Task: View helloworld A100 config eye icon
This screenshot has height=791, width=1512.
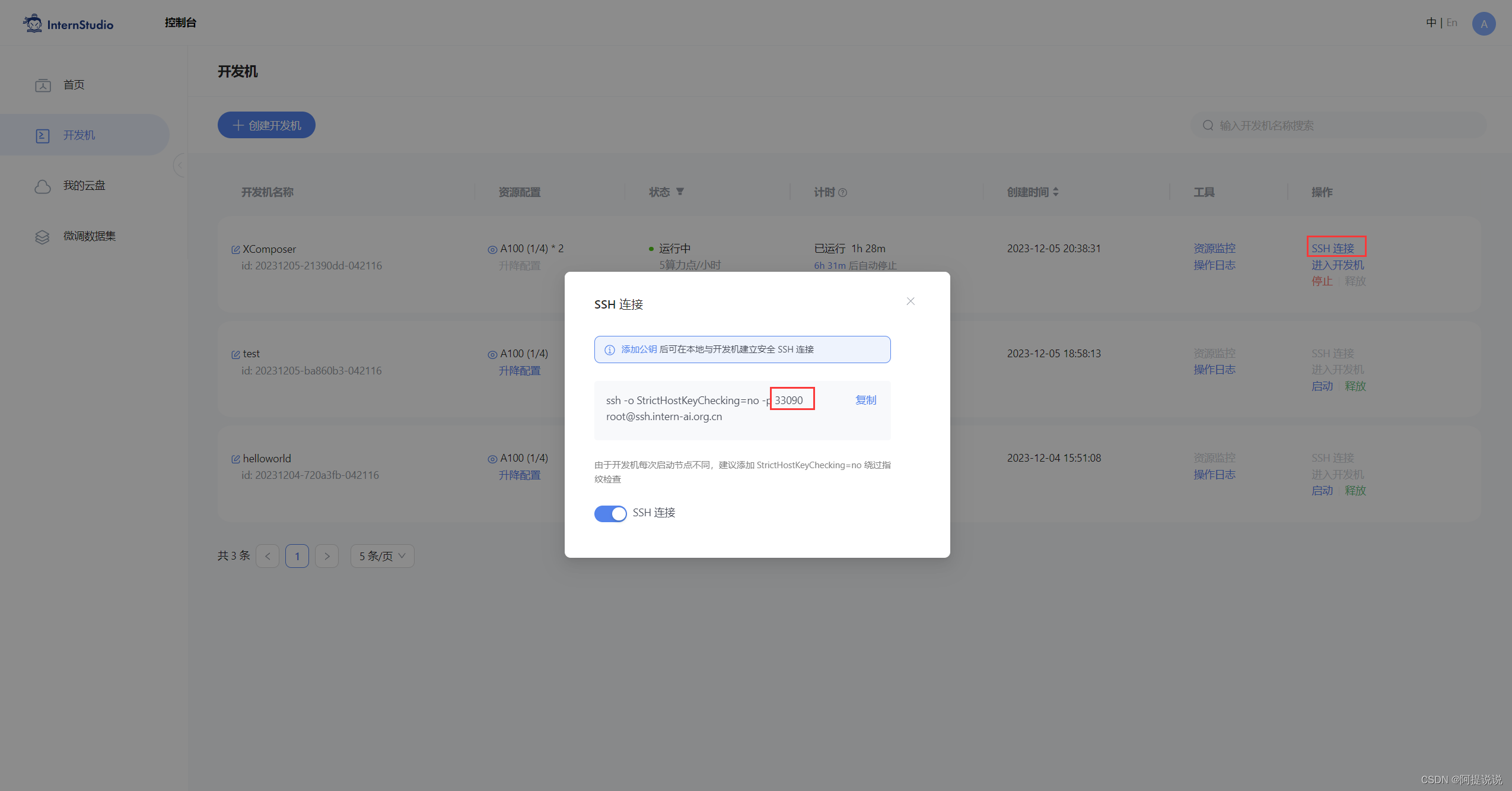Action: [x=492, y=459]
